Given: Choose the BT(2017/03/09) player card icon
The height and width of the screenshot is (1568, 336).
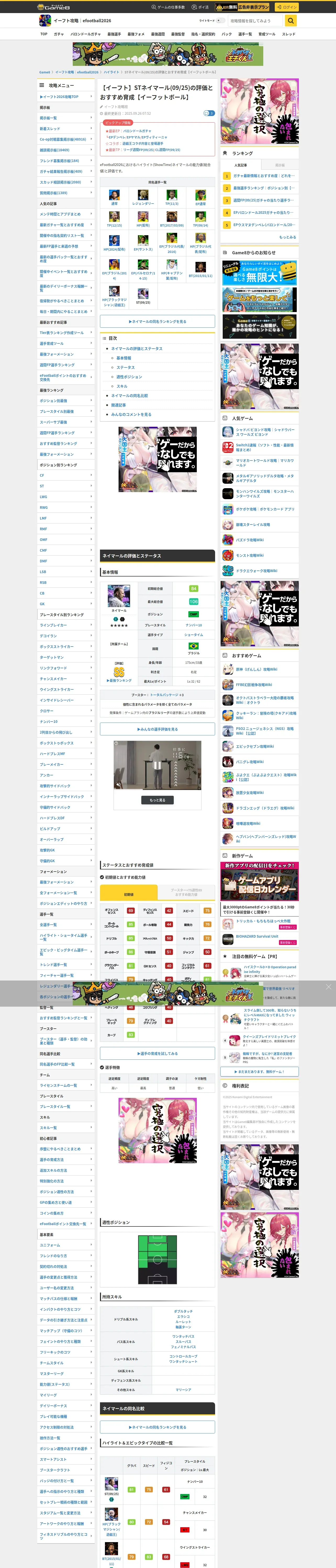Looking at the screenshot, I should click(x=172, y=216).
